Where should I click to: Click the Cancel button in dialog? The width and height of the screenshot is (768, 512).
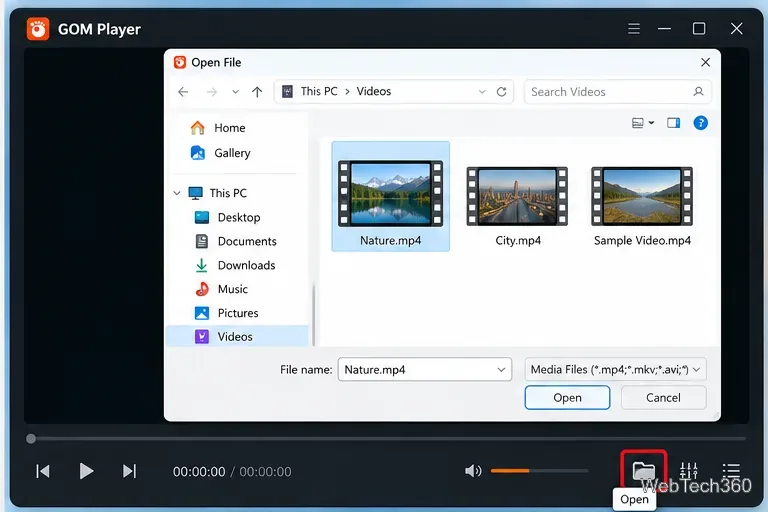click(663, 397)
